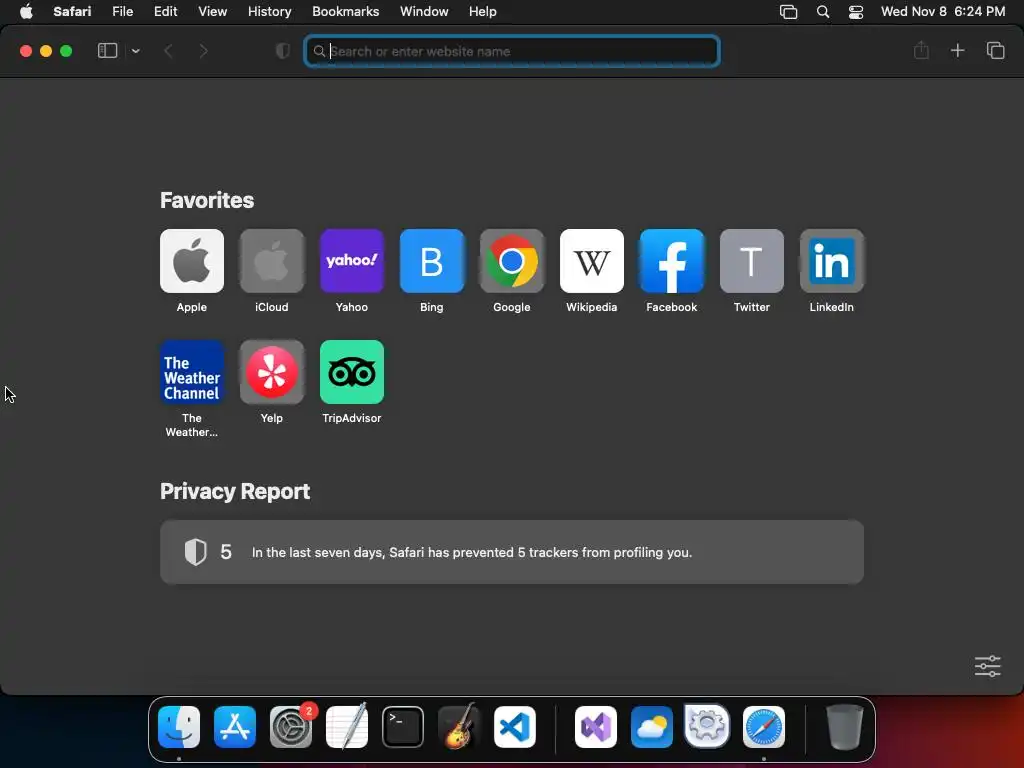This screenshot has width=1024, height=768.
Task: Open Control Center in menu bar
Action: click(856, 12)
